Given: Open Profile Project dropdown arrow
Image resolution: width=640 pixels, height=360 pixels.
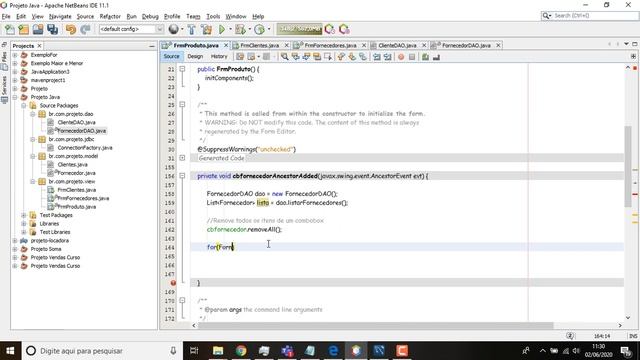Looking at the screenshot, I should pos(269,29).
